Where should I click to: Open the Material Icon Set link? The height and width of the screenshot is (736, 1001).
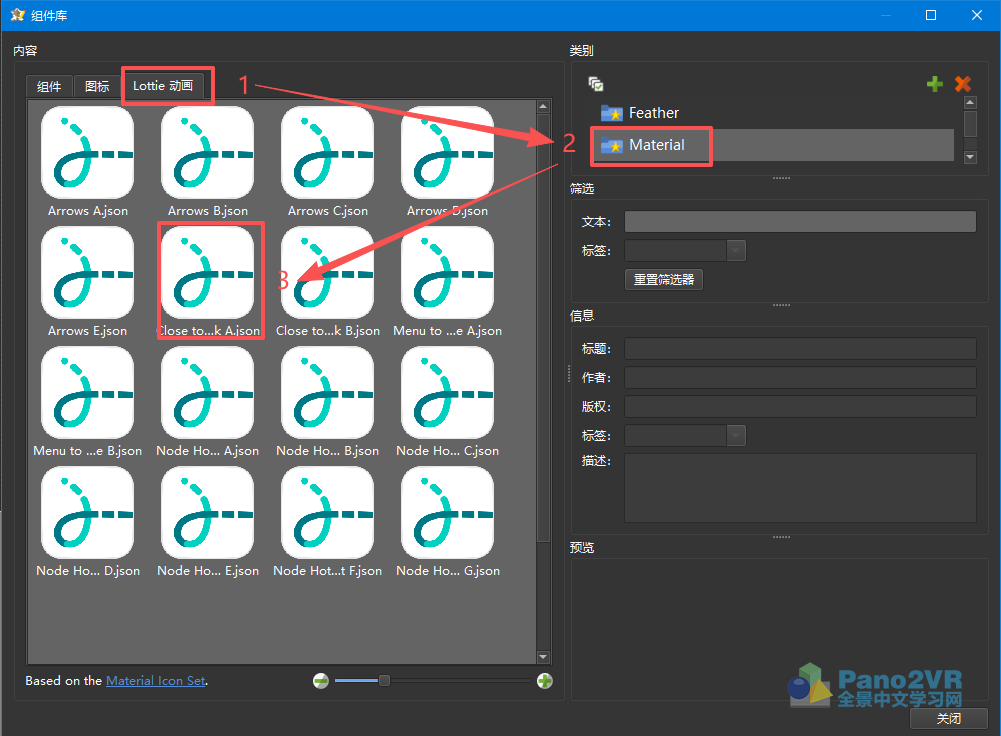[155, 681]
